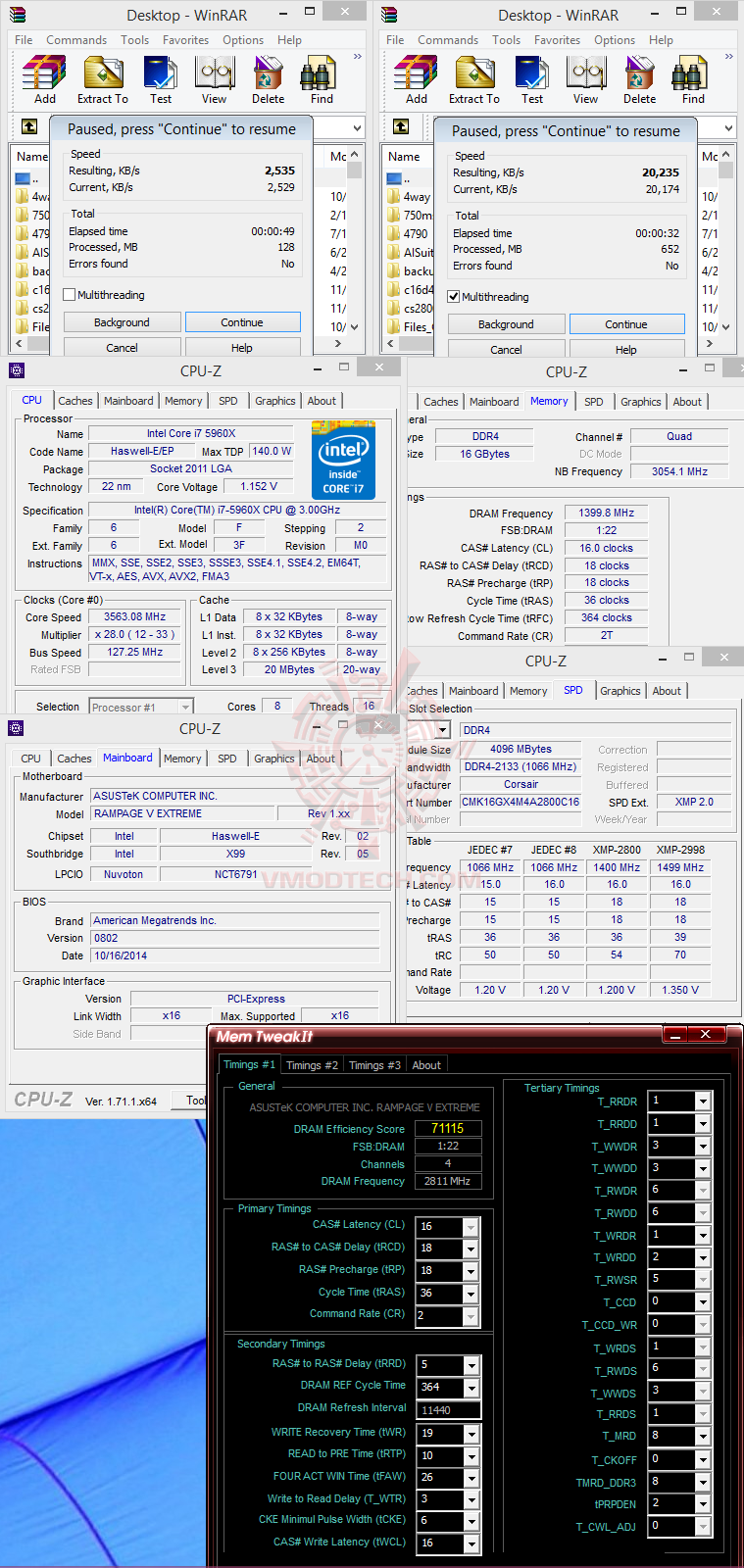The image size is (744, 1568).
Task: Open the slot selection dropdown in CPU-Z SPD
Action: click(x=443, y=730)
